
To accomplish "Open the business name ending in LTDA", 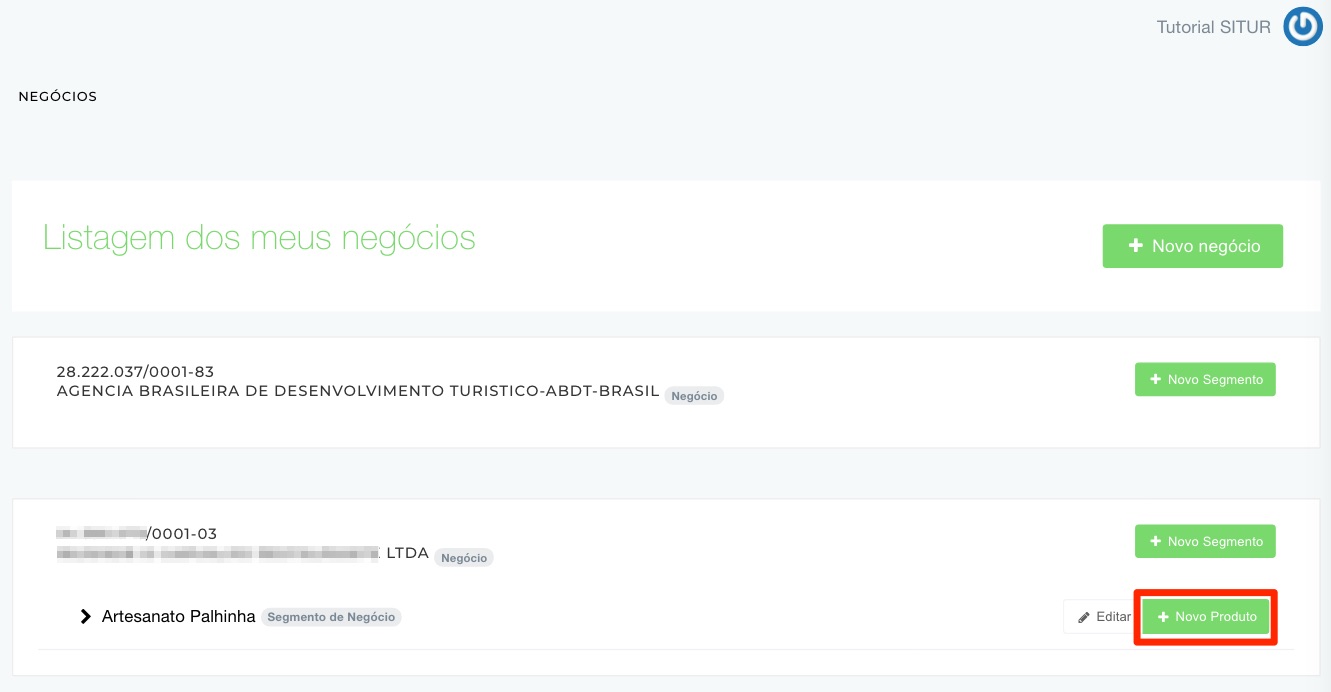I will pos(242,553).
